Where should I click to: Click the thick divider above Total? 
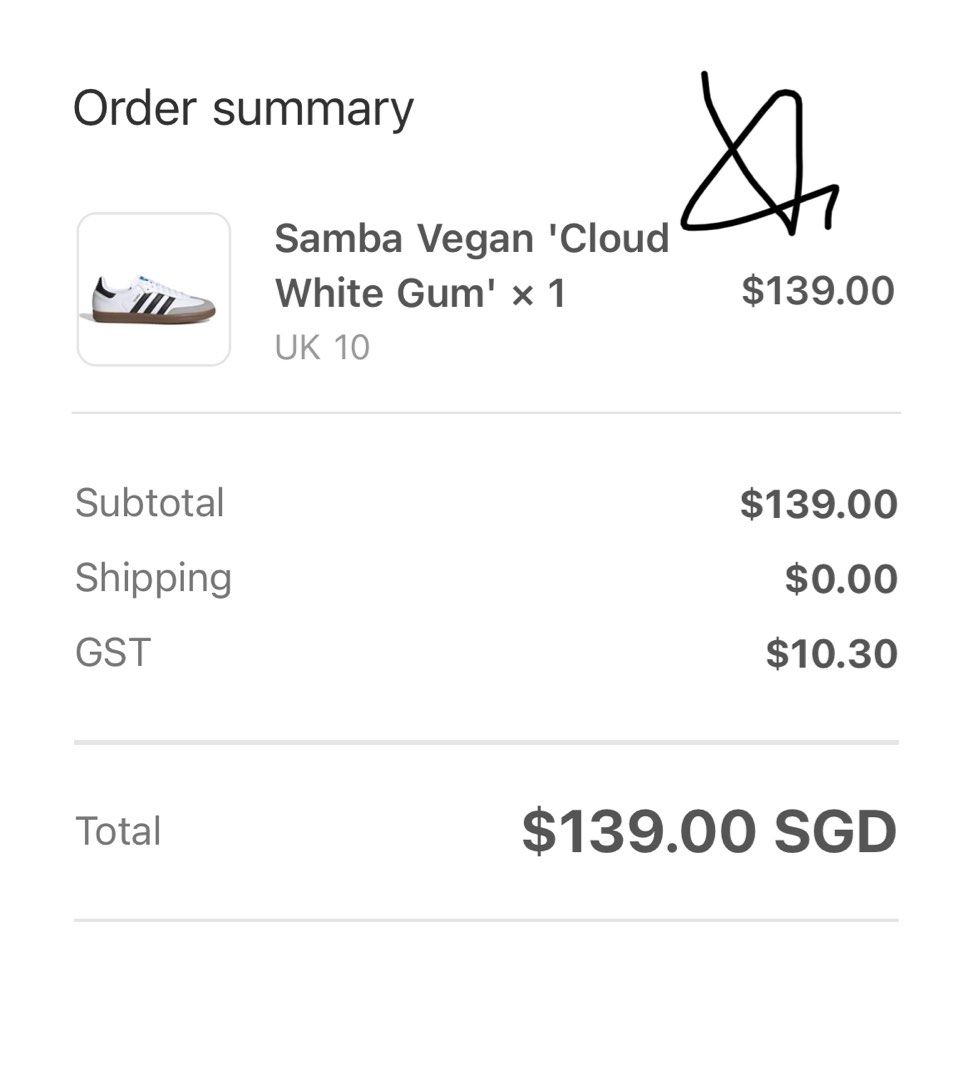coord(486,742)
